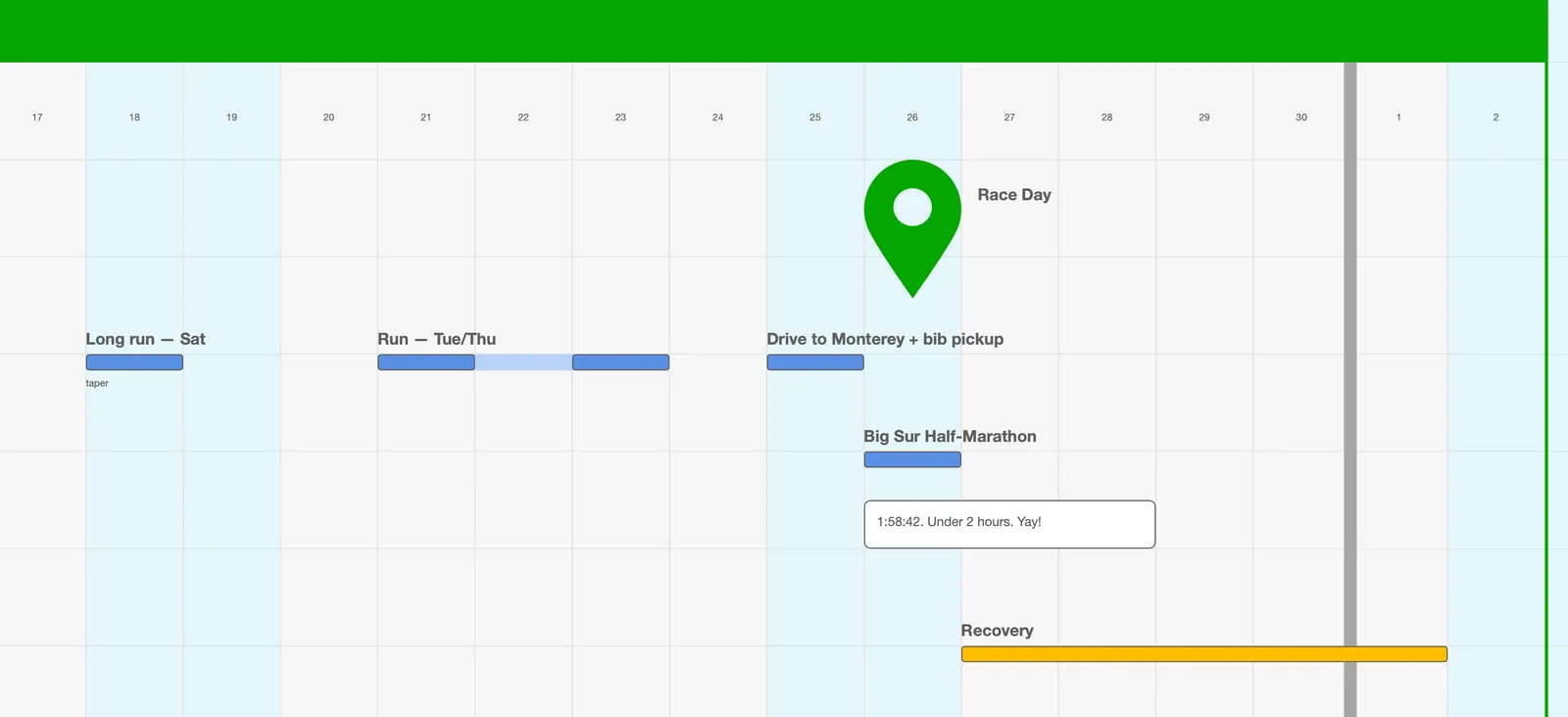Select day 17 in the date header

pos(37,118)
